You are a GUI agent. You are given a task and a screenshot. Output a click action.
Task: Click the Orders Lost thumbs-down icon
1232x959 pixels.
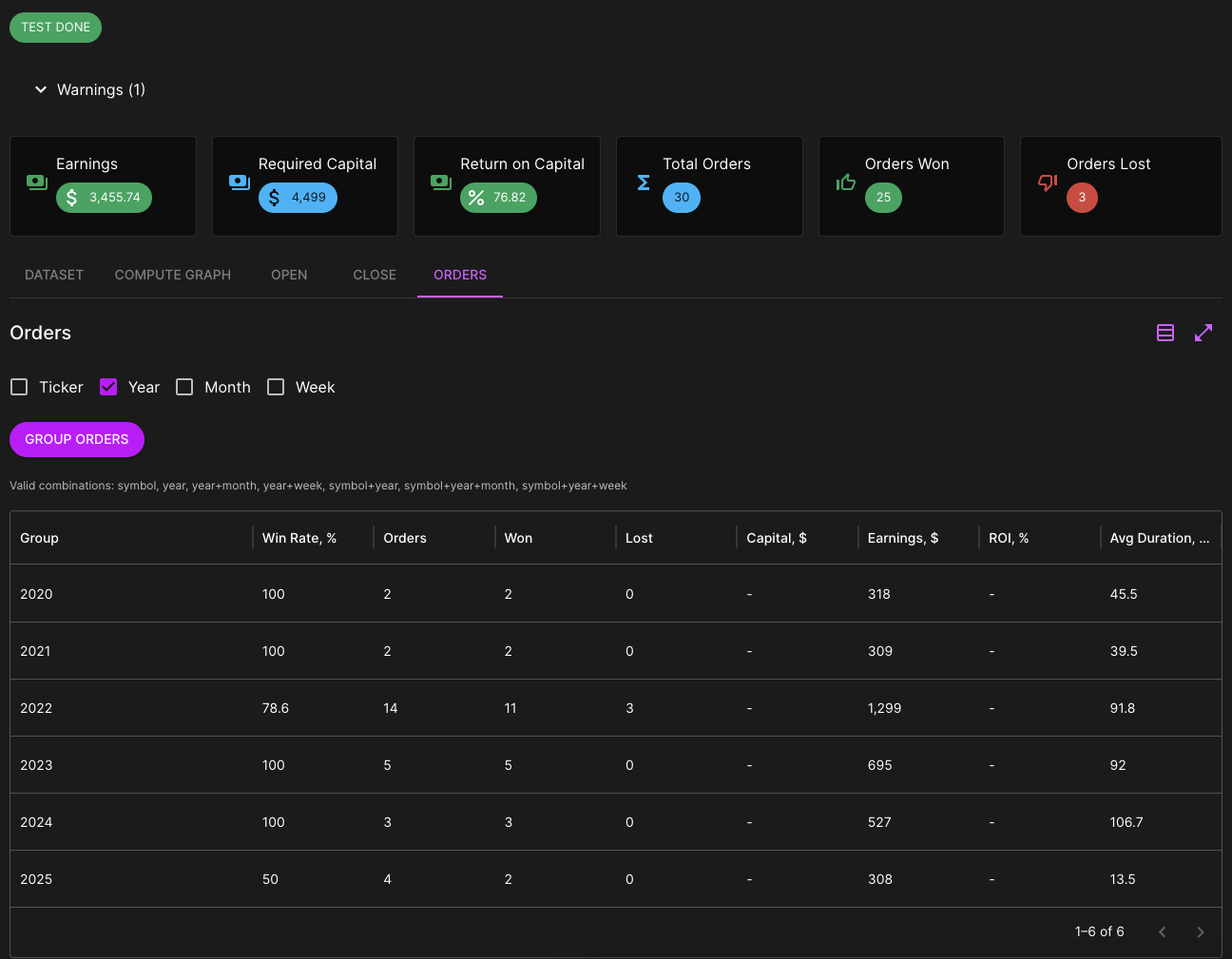tap(1048, 182)
